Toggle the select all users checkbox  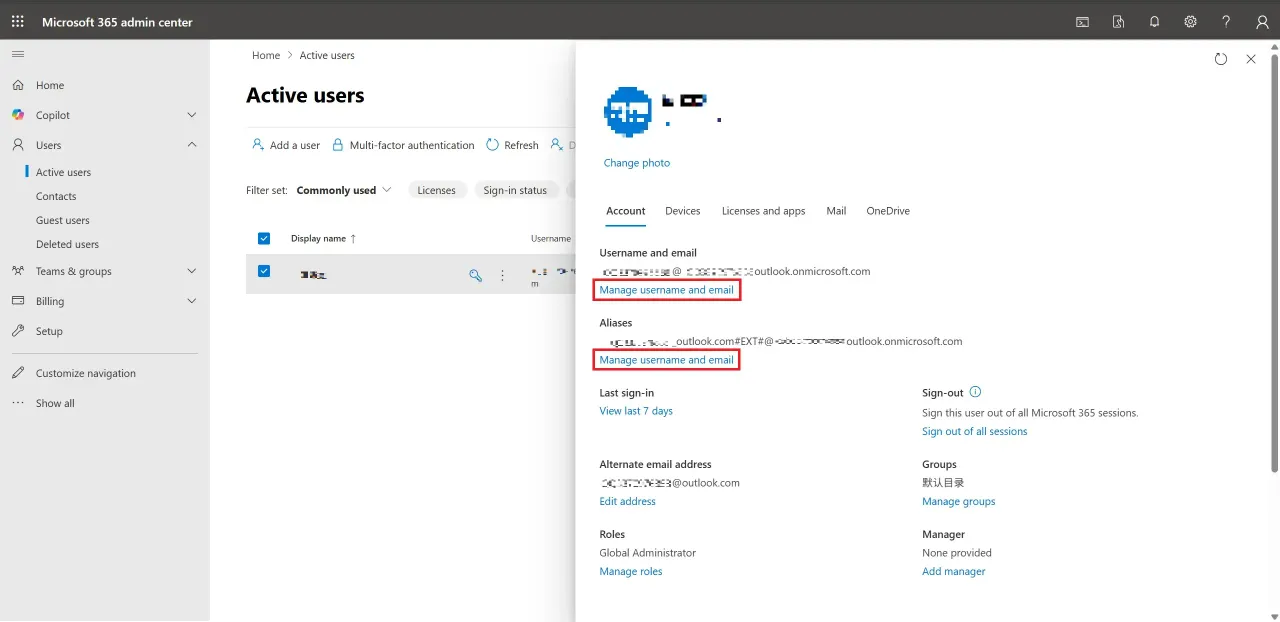tap(264, 238)
